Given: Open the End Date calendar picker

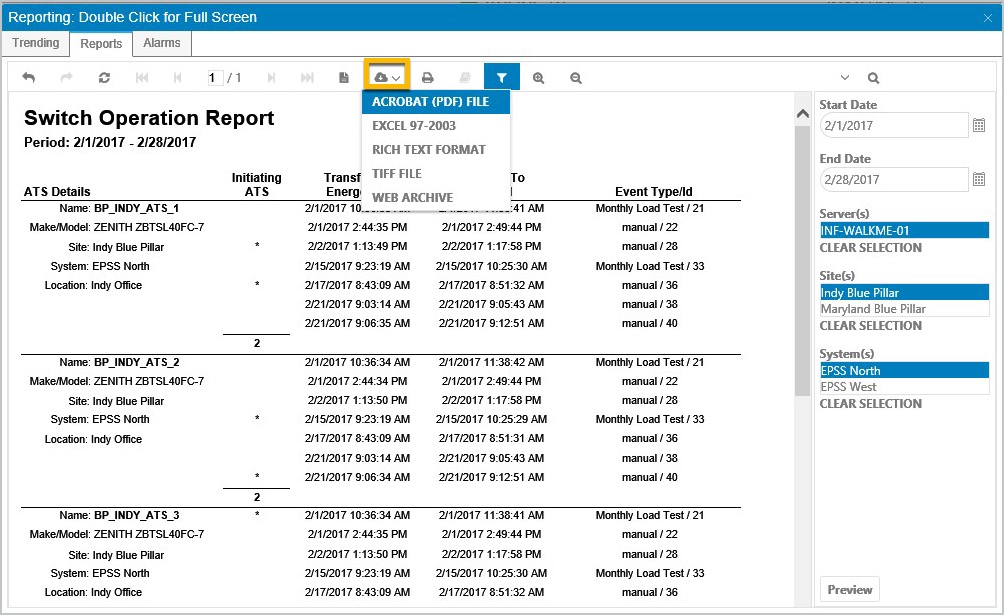Looking at the screenshot, I should (x=978, y=179).
